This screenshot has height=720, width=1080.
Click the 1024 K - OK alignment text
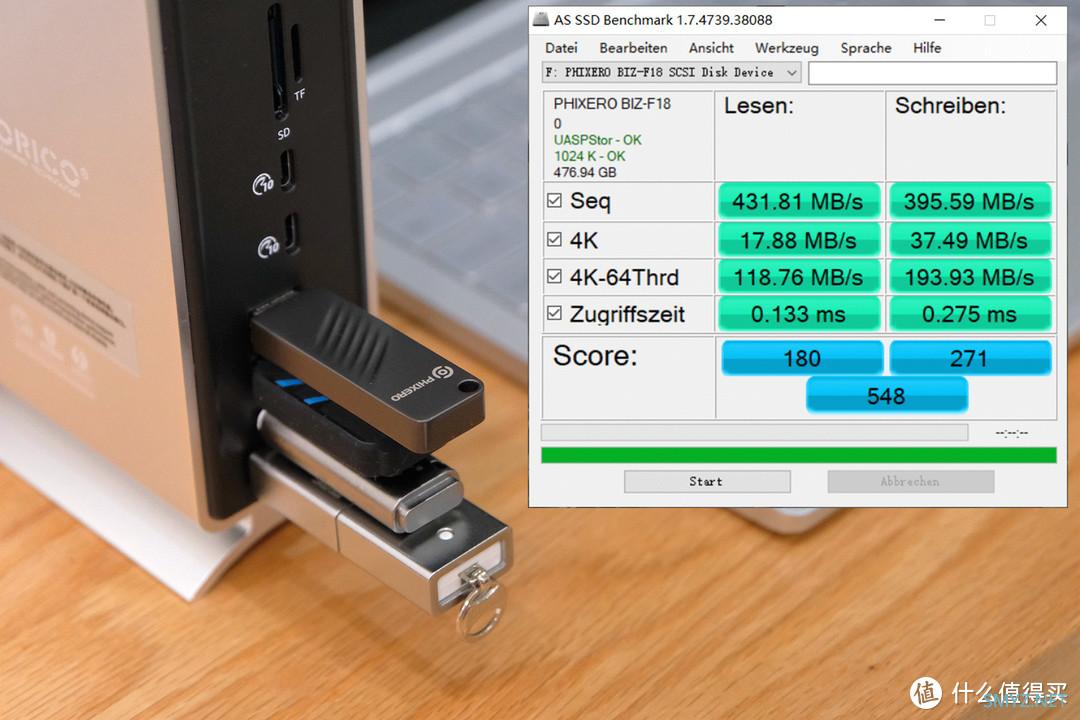pos(590,156)
